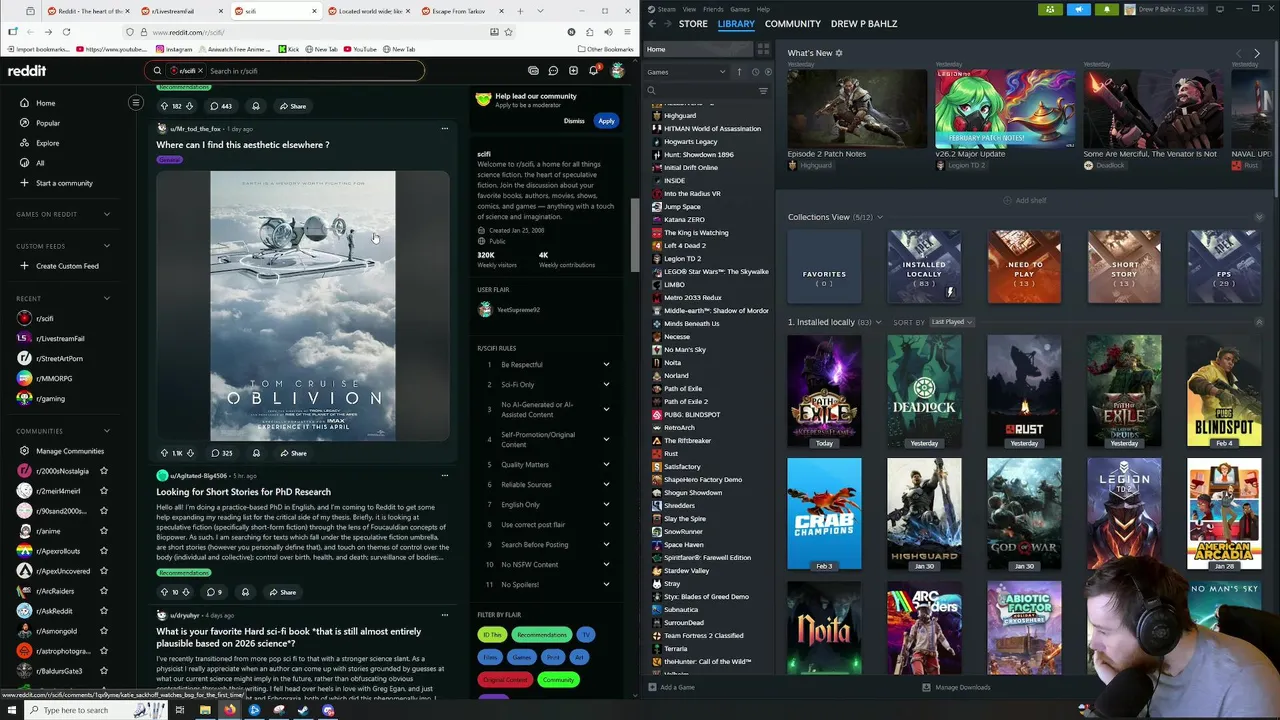Open Firefox application menu
The height and width of the screenshot is (720, 1280).
[627, 32]
